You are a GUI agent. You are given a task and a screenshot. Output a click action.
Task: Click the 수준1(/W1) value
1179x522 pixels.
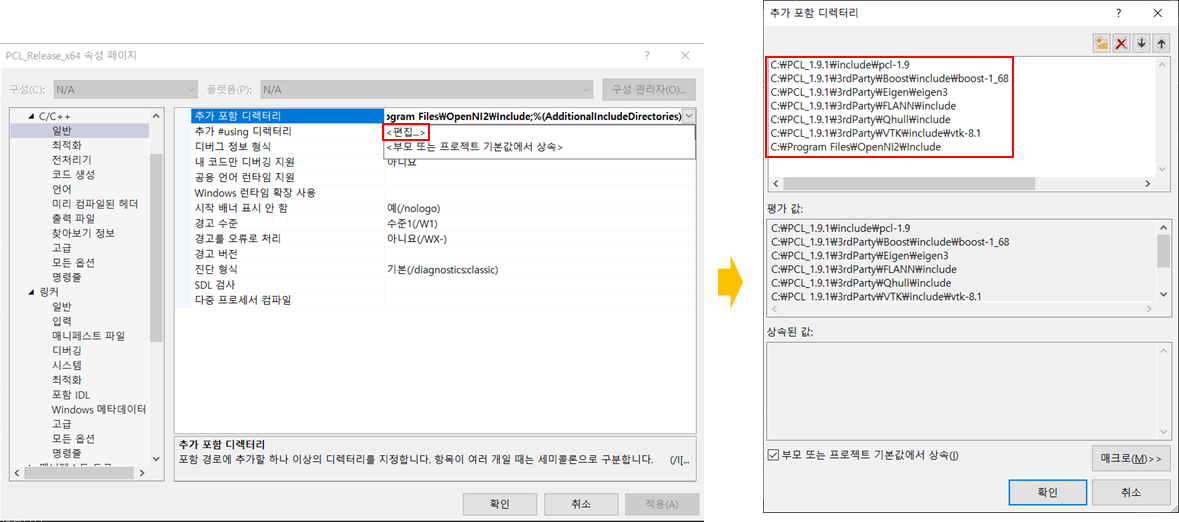412,223
